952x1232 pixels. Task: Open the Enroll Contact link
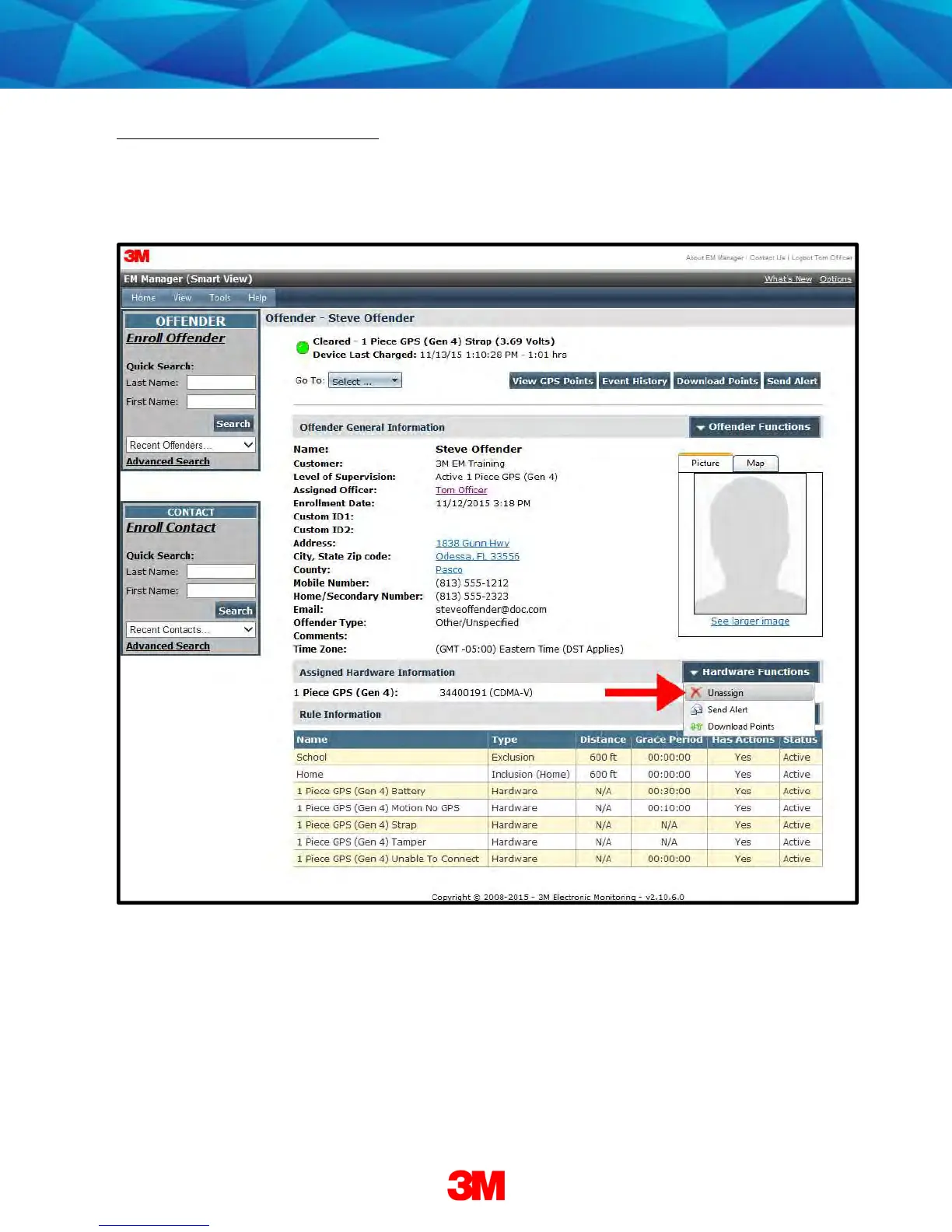click(x=171, y=527)
